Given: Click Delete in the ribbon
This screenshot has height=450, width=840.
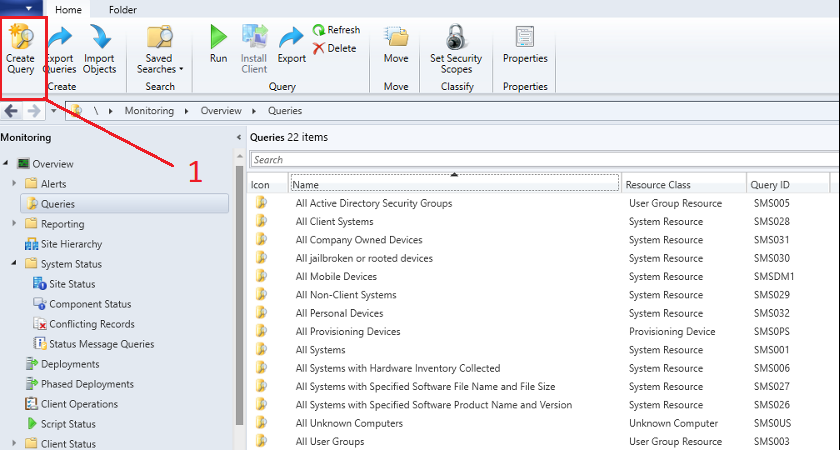Looking at the screenshot, I should click(x=335, y=48).
